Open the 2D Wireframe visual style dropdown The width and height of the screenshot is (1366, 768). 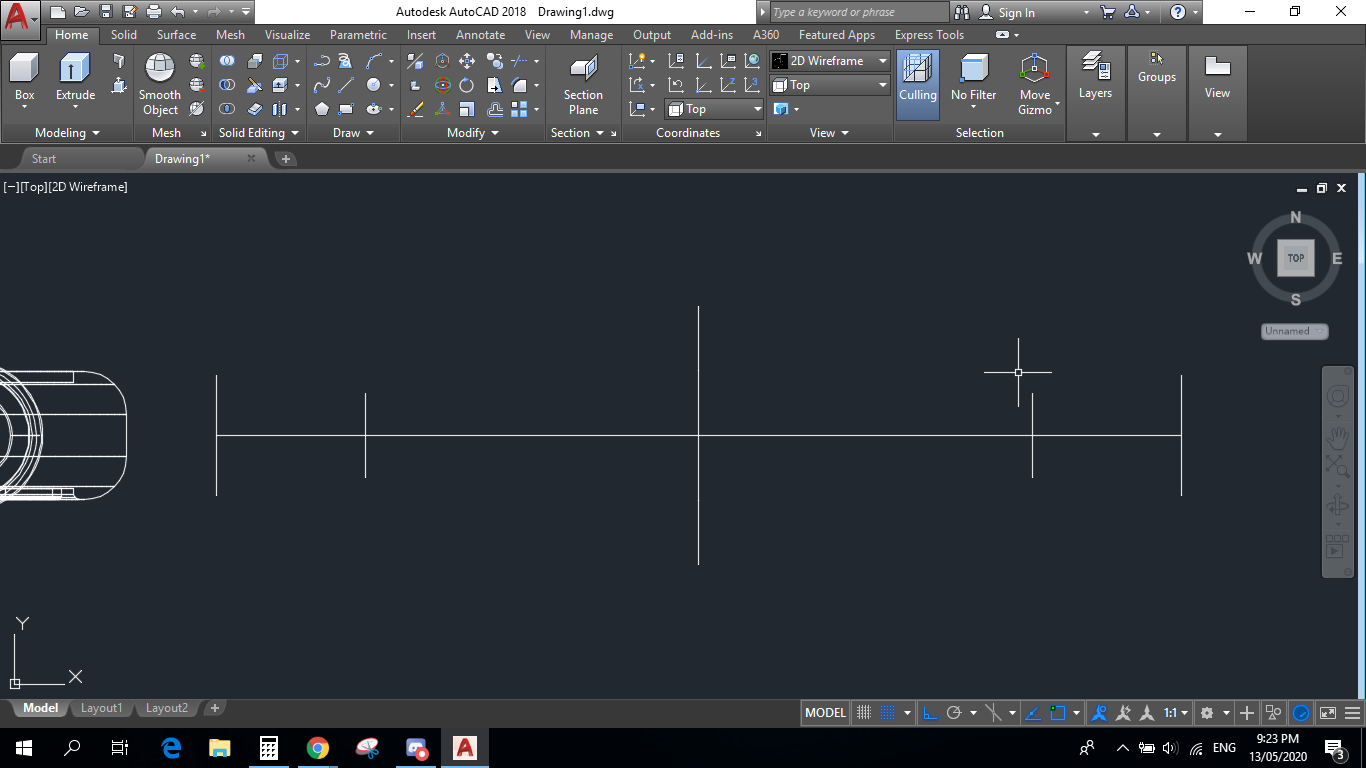(x=830, y=61)
